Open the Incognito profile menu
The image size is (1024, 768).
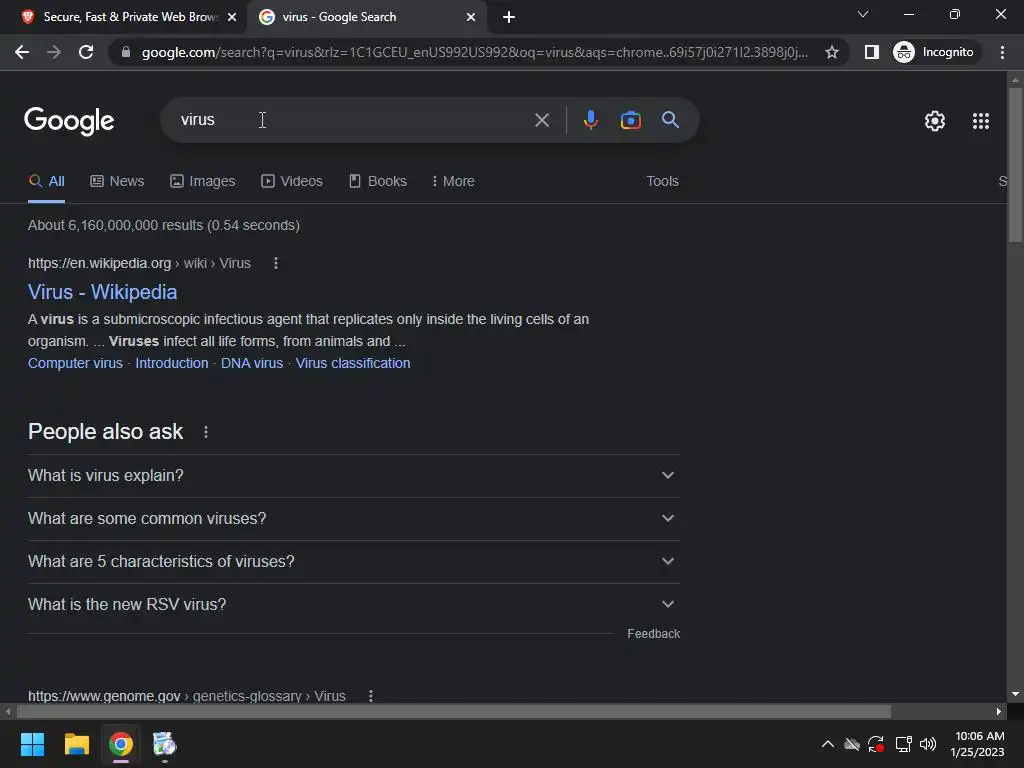935,52
